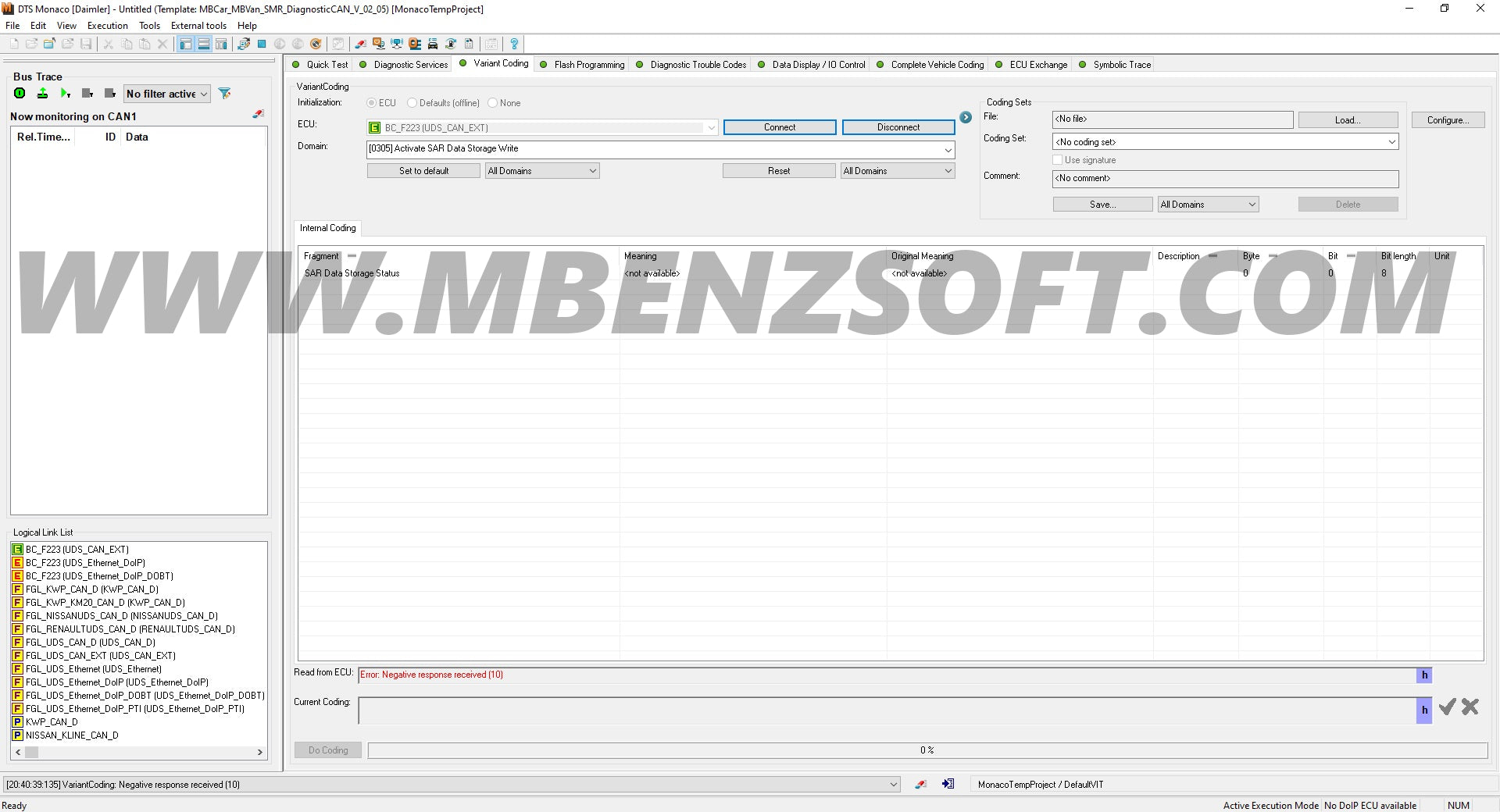The height and width of the screenshot is (812, 1500).
Task: Click the Logical Link List horizontal scrollbar thumb
Action: click(x=32, y=753)
